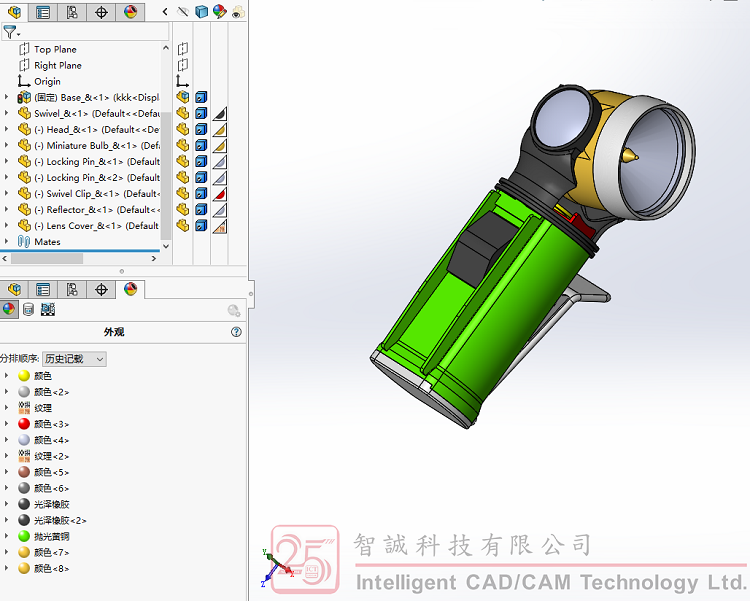Click black appearance swatch for Swivel

[220, 114]
